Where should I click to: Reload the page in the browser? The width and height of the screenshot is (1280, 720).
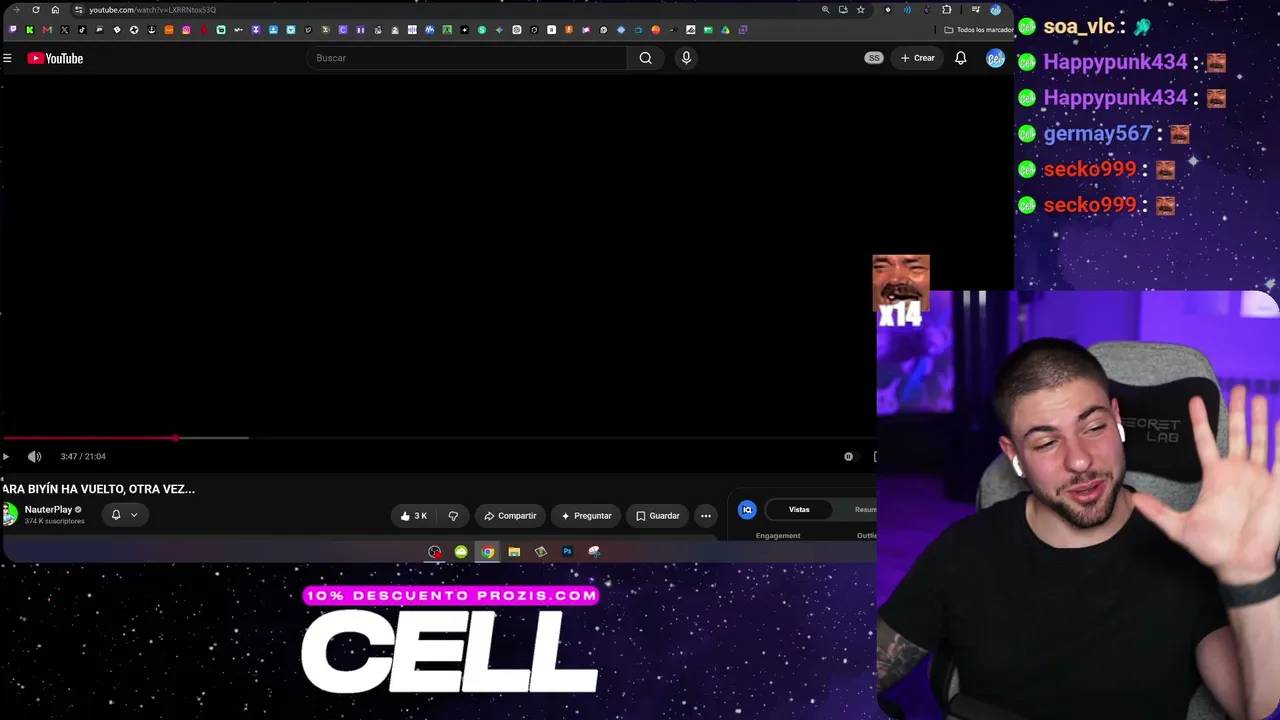click(x=36, y=10)
